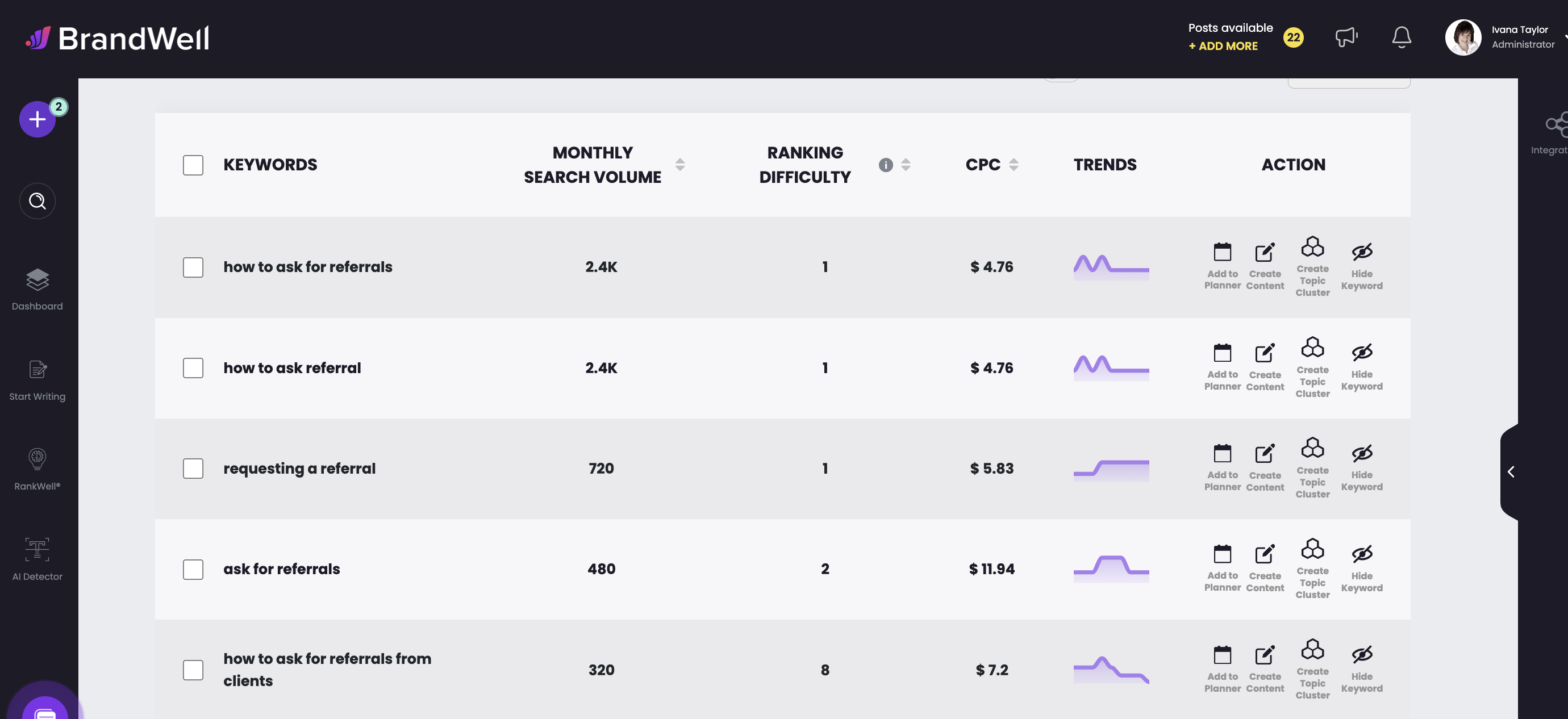Click the purple plus create button

(37, 119)
